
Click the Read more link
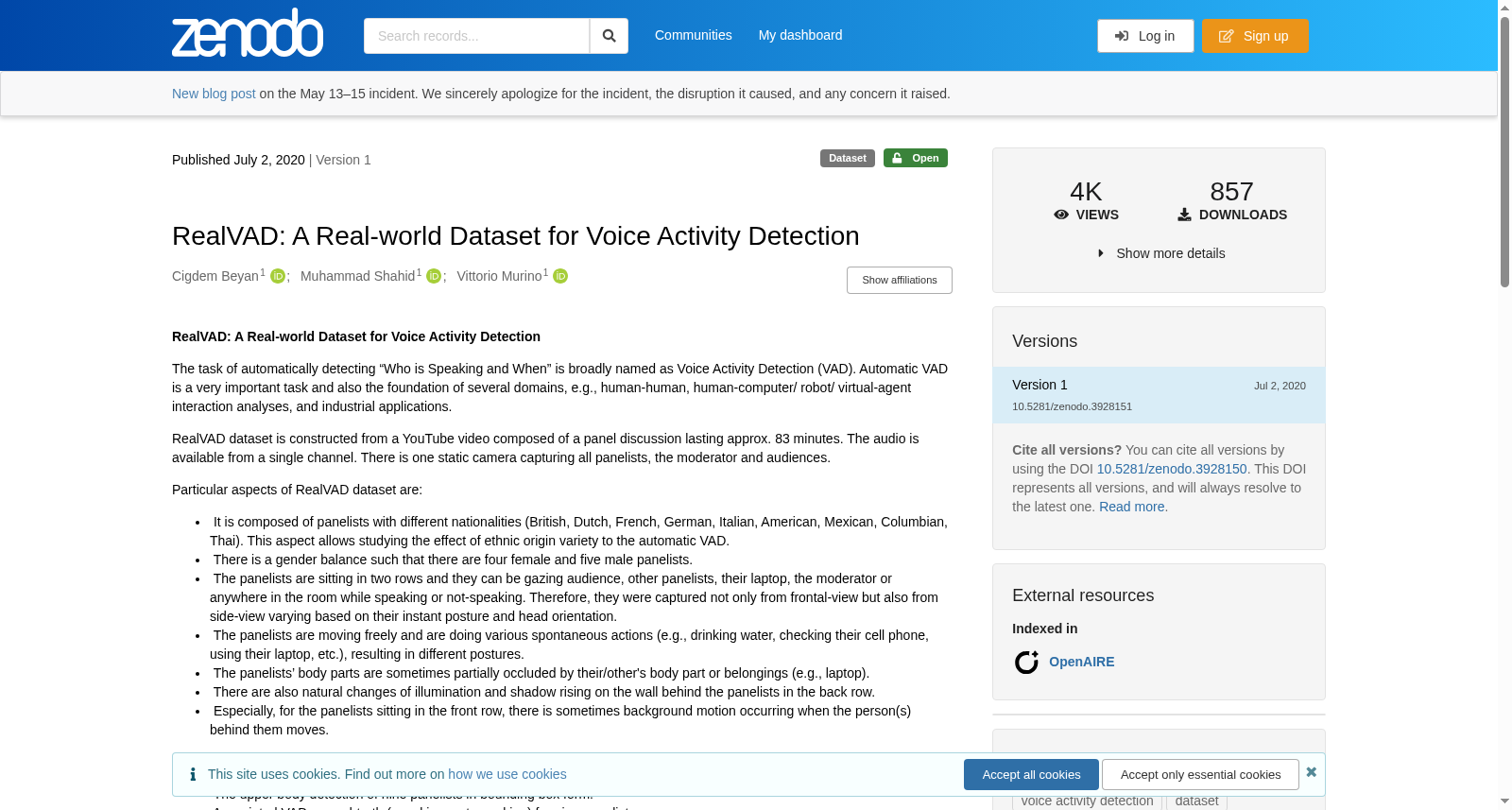pyautogui.click(x=1132, y=507)
